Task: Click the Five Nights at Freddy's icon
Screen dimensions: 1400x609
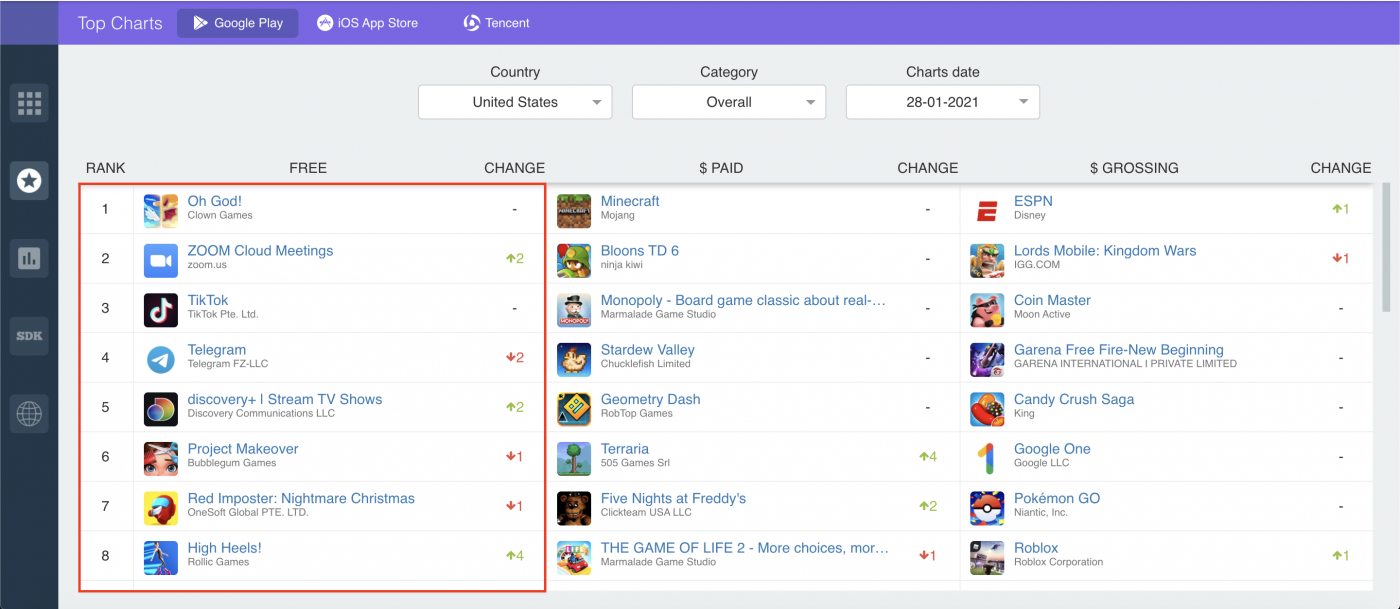Action: pyautogui.click(x=574, y=508)
